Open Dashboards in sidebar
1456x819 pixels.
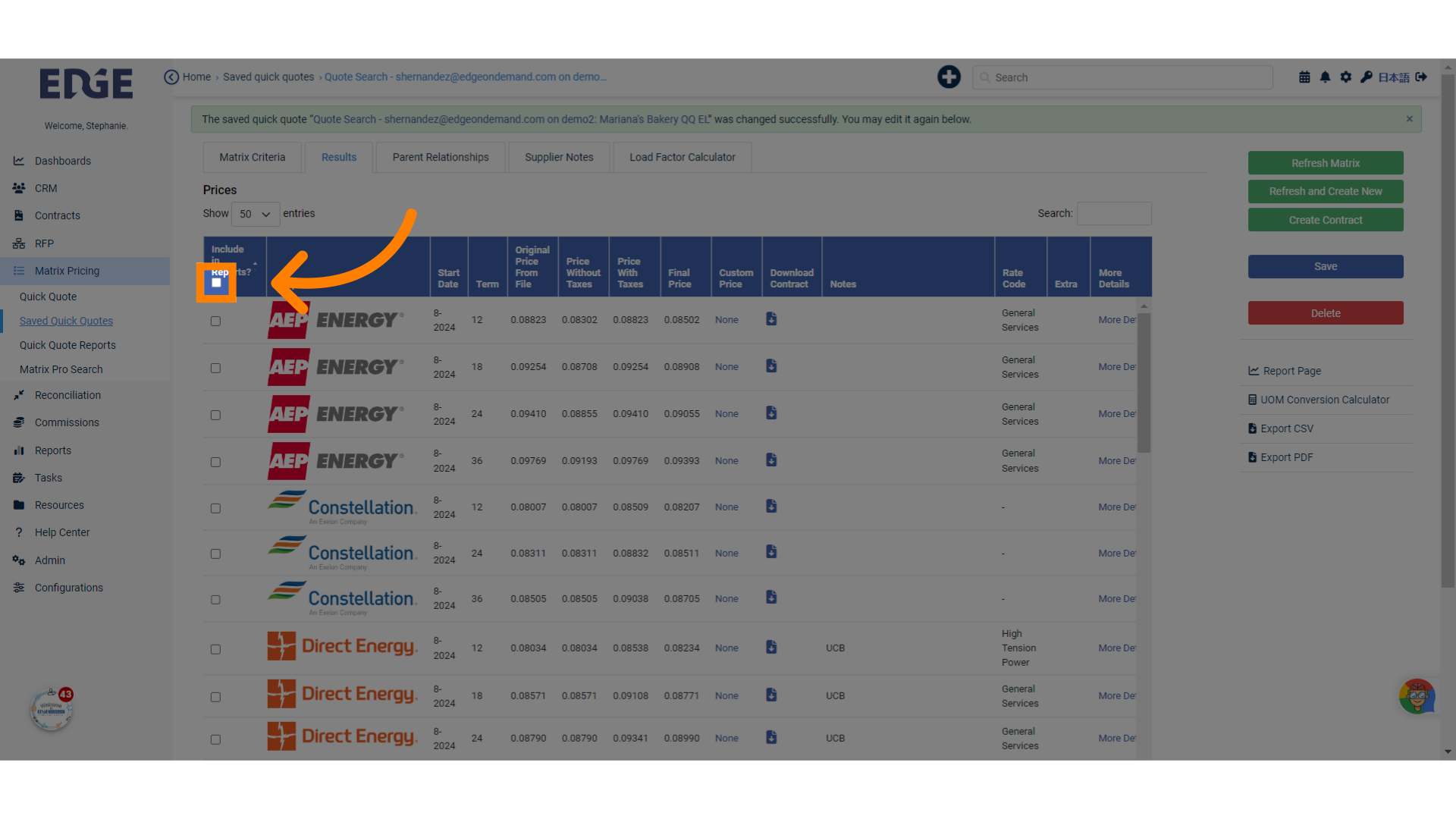(85, 161)
